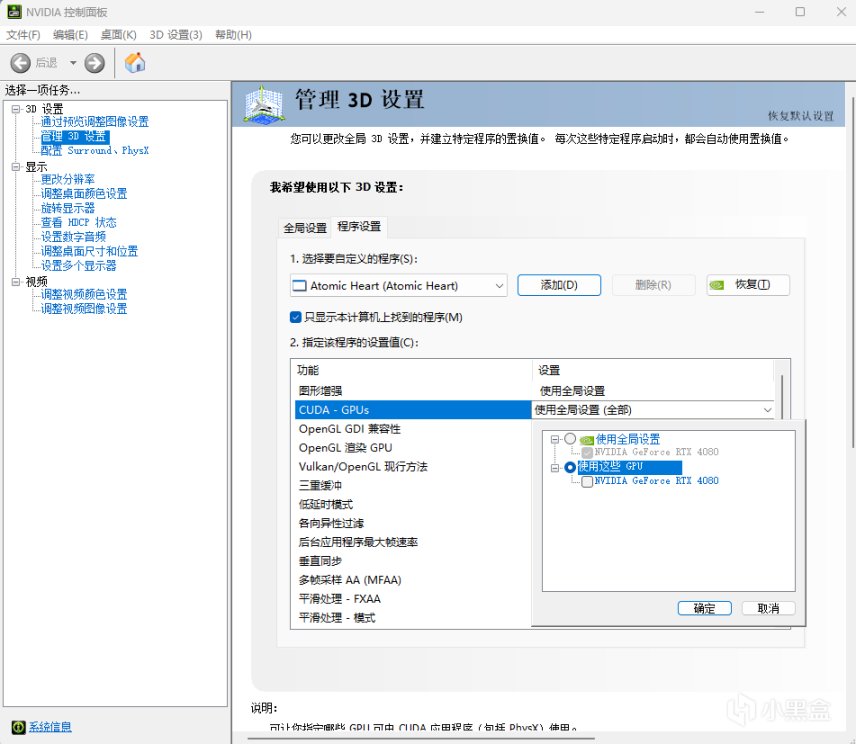
Task: Confirm with the 确定 button
Action: [704, 608]
